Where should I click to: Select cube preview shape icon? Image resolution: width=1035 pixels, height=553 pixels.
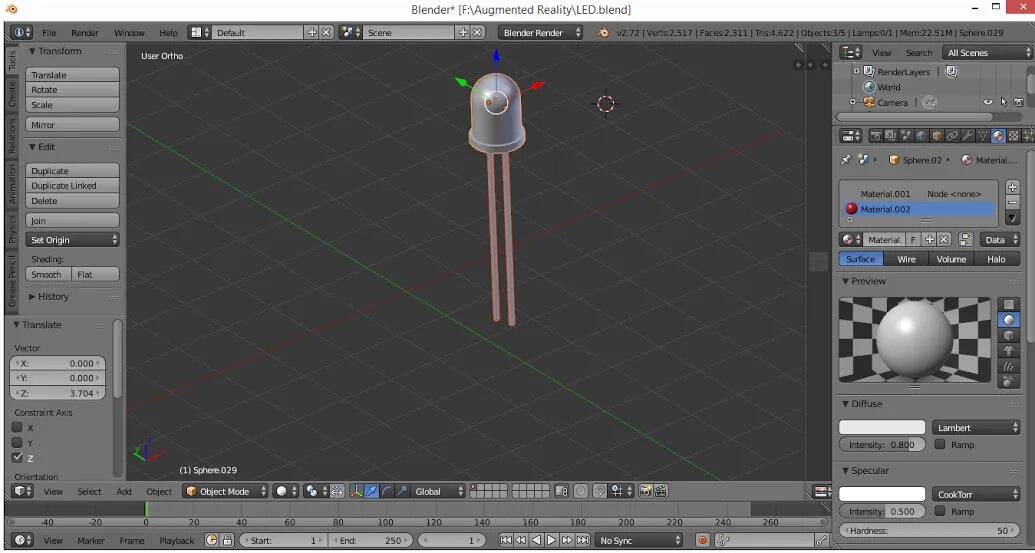[x=1008, y=335]
